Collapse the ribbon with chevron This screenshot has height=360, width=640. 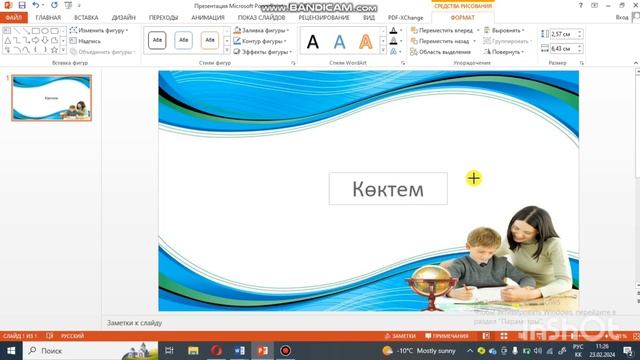point(636,63)
